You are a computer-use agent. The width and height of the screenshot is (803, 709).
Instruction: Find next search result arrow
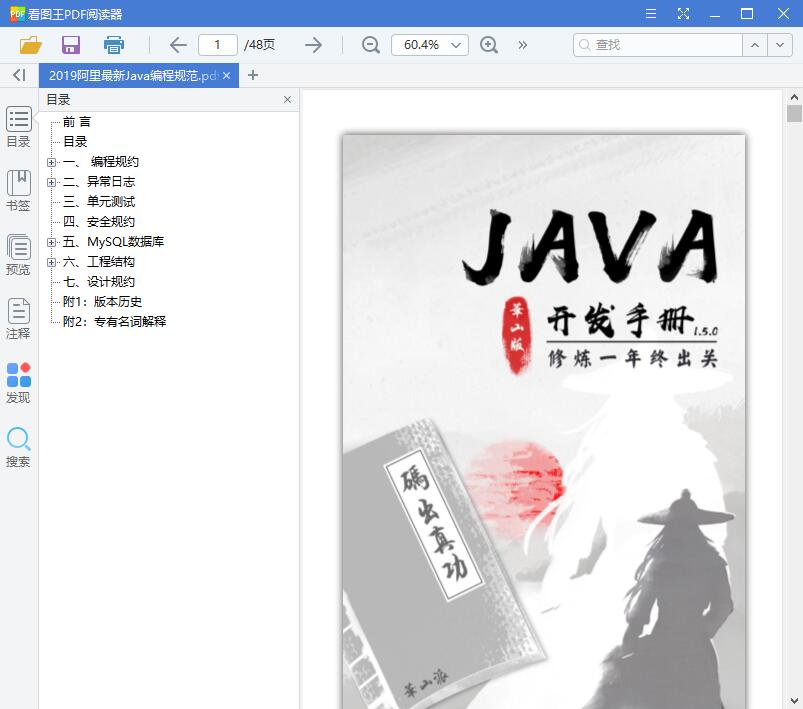click(x=779, y=45)
